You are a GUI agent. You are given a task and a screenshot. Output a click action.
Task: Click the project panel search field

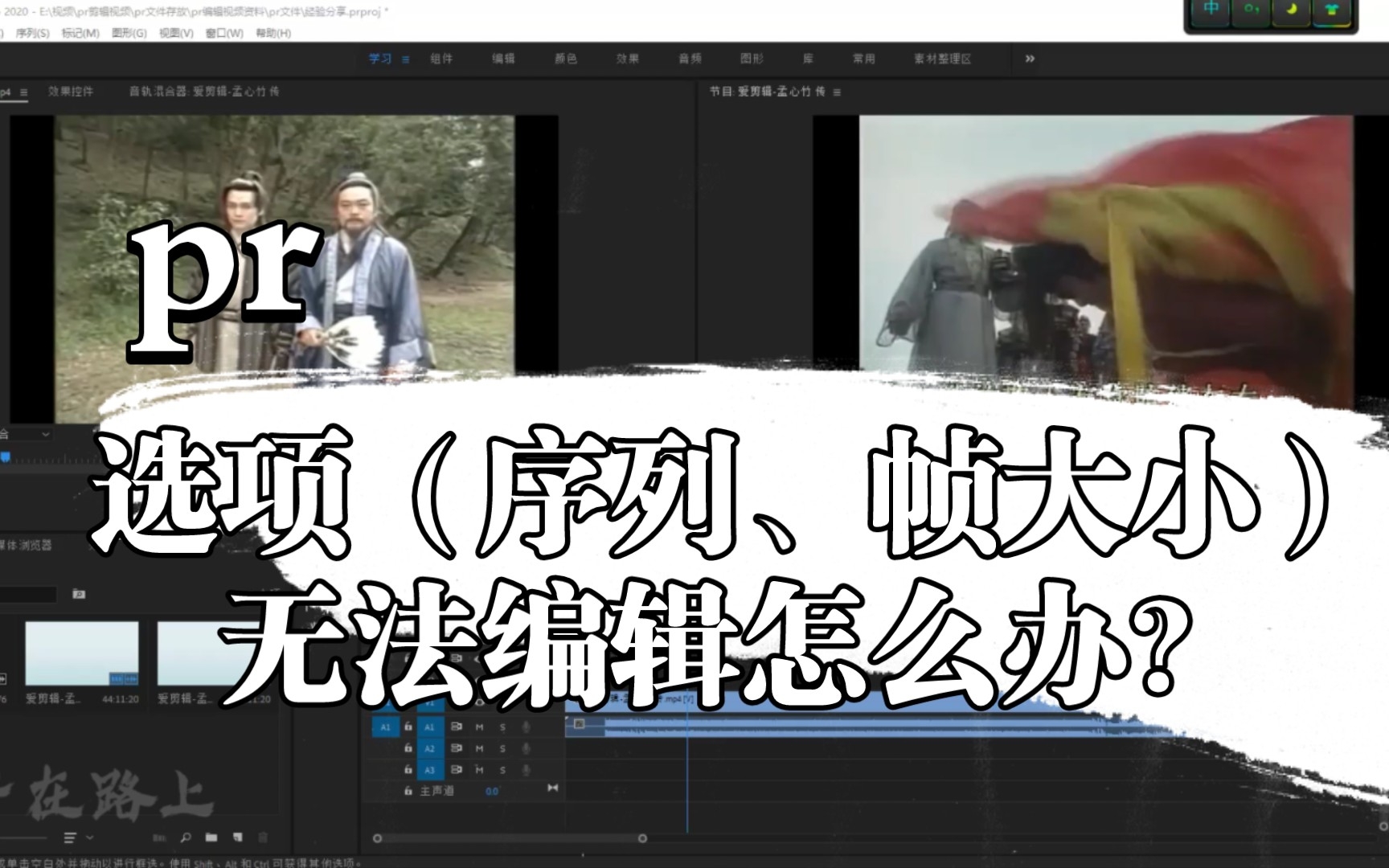point(28,594)
